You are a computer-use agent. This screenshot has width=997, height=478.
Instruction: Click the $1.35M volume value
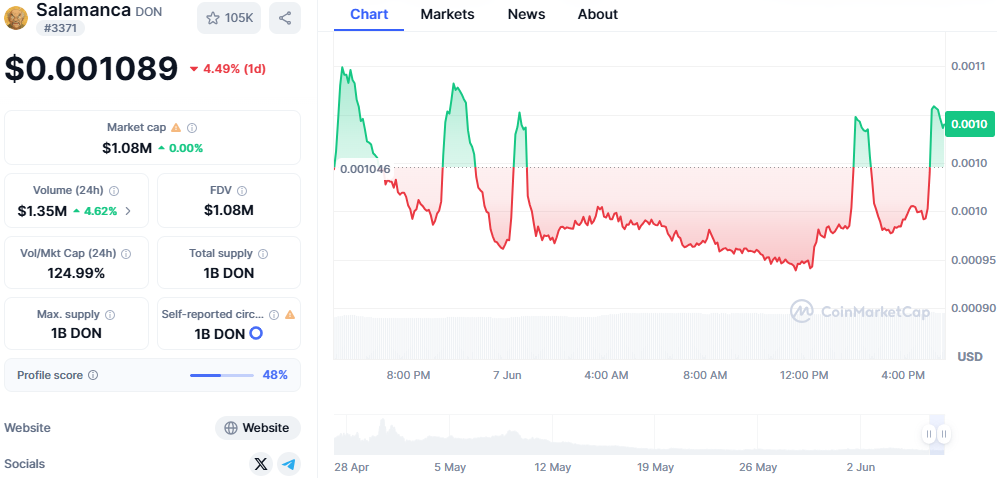42,211
